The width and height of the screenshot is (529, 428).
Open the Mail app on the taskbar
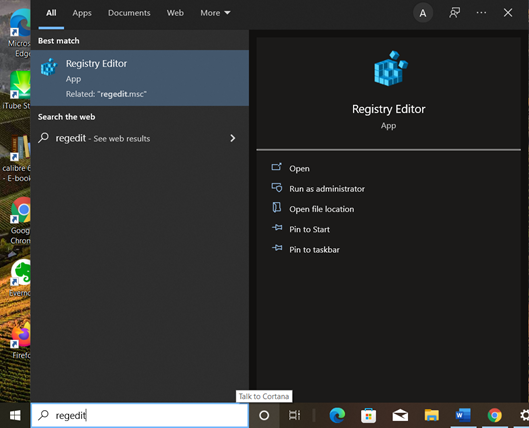400,415
